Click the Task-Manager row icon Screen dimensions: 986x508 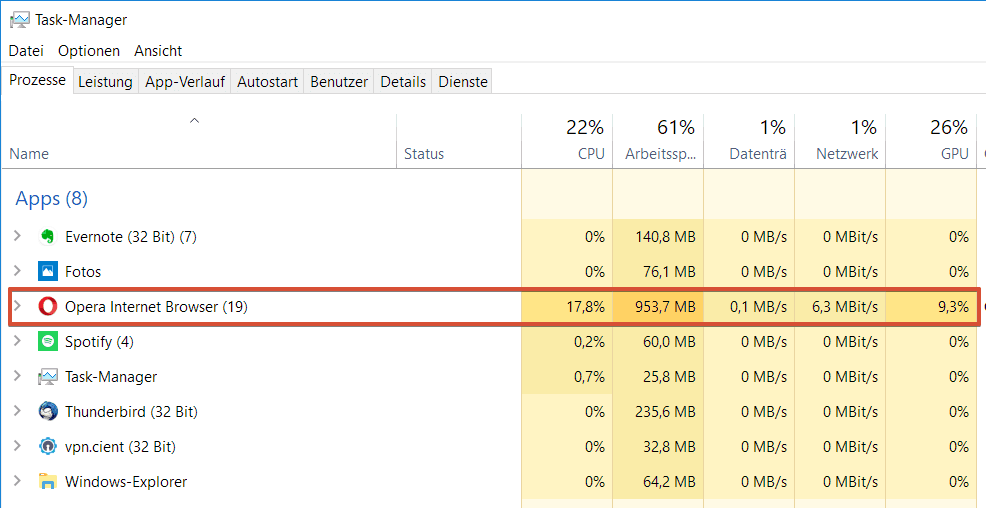[47, 377]
